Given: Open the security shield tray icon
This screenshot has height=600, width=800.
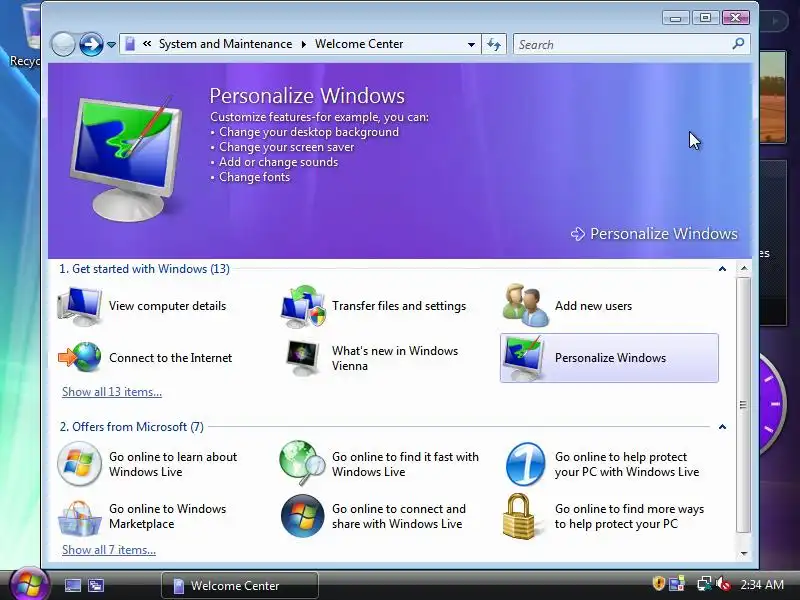Looking at the screenshot, I should pyautogui.click(x=659, y=584).
